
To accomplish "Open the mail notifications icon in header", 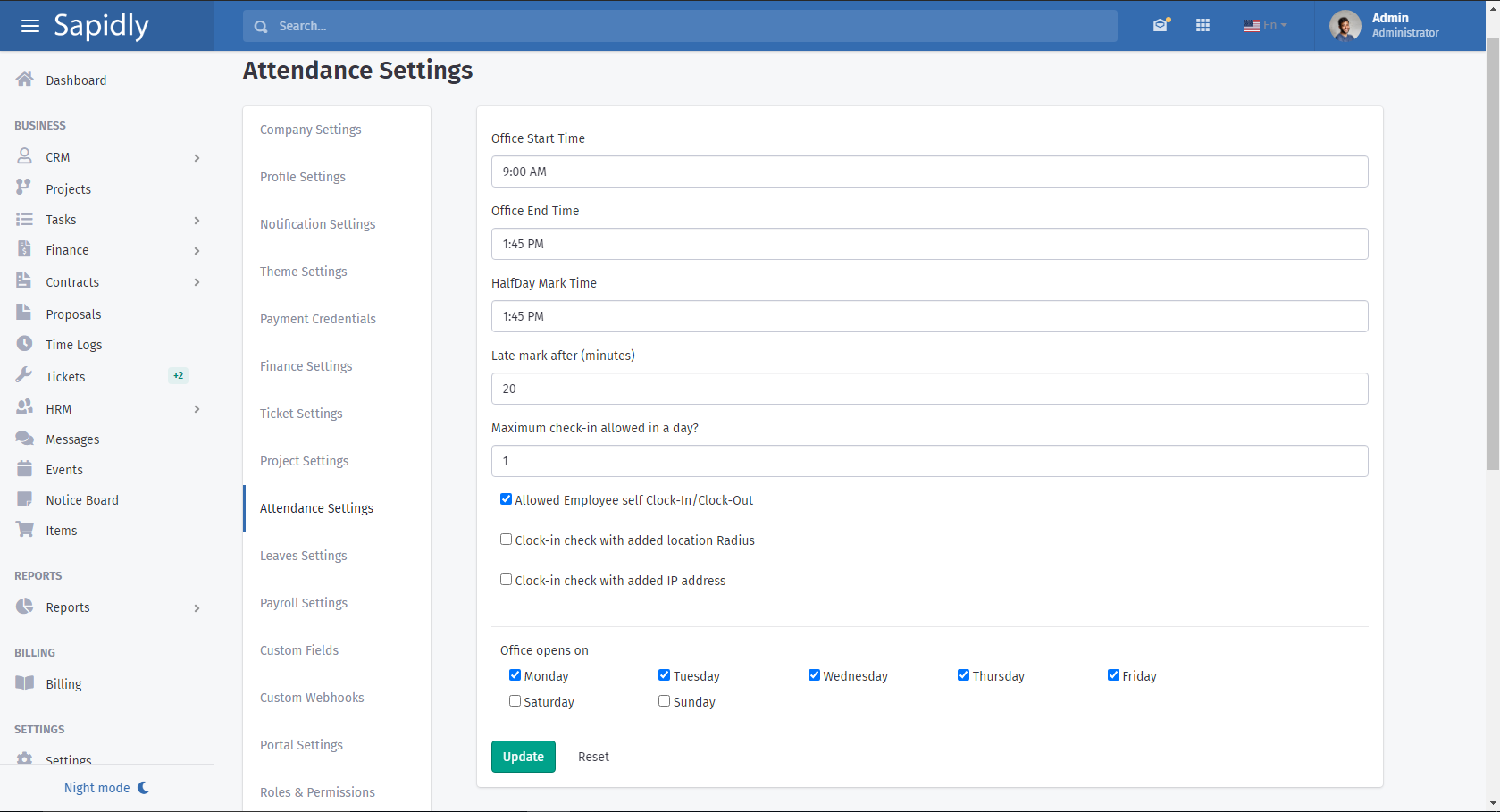I will (1161, 25).
